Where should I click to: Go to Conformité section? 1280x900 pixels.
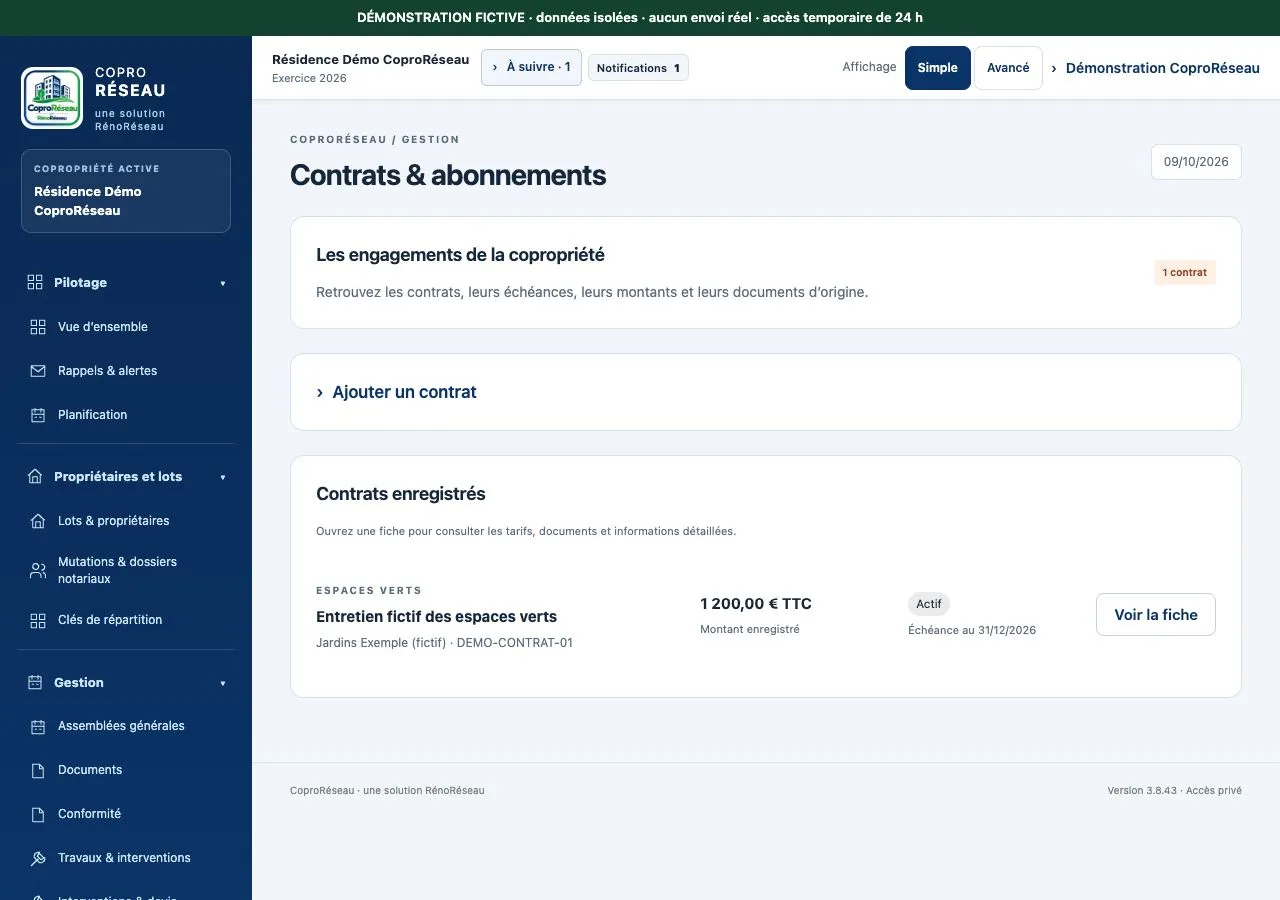126,814
